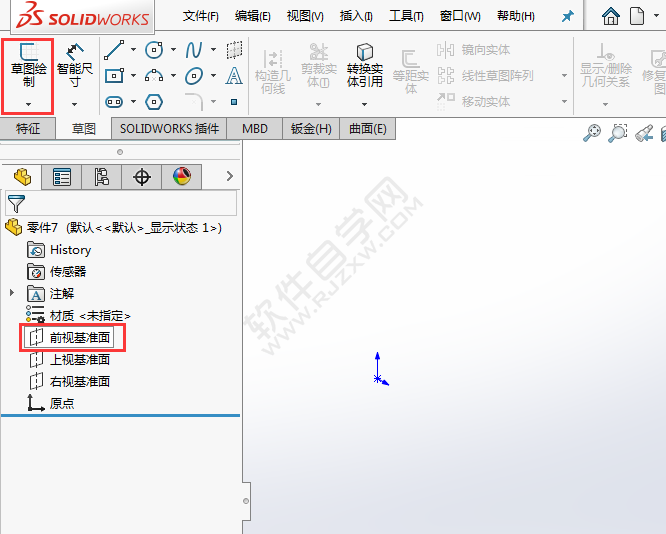666x534 pixels.
Task: Open the 窗口(W) menu
Action: coord(460,17)
